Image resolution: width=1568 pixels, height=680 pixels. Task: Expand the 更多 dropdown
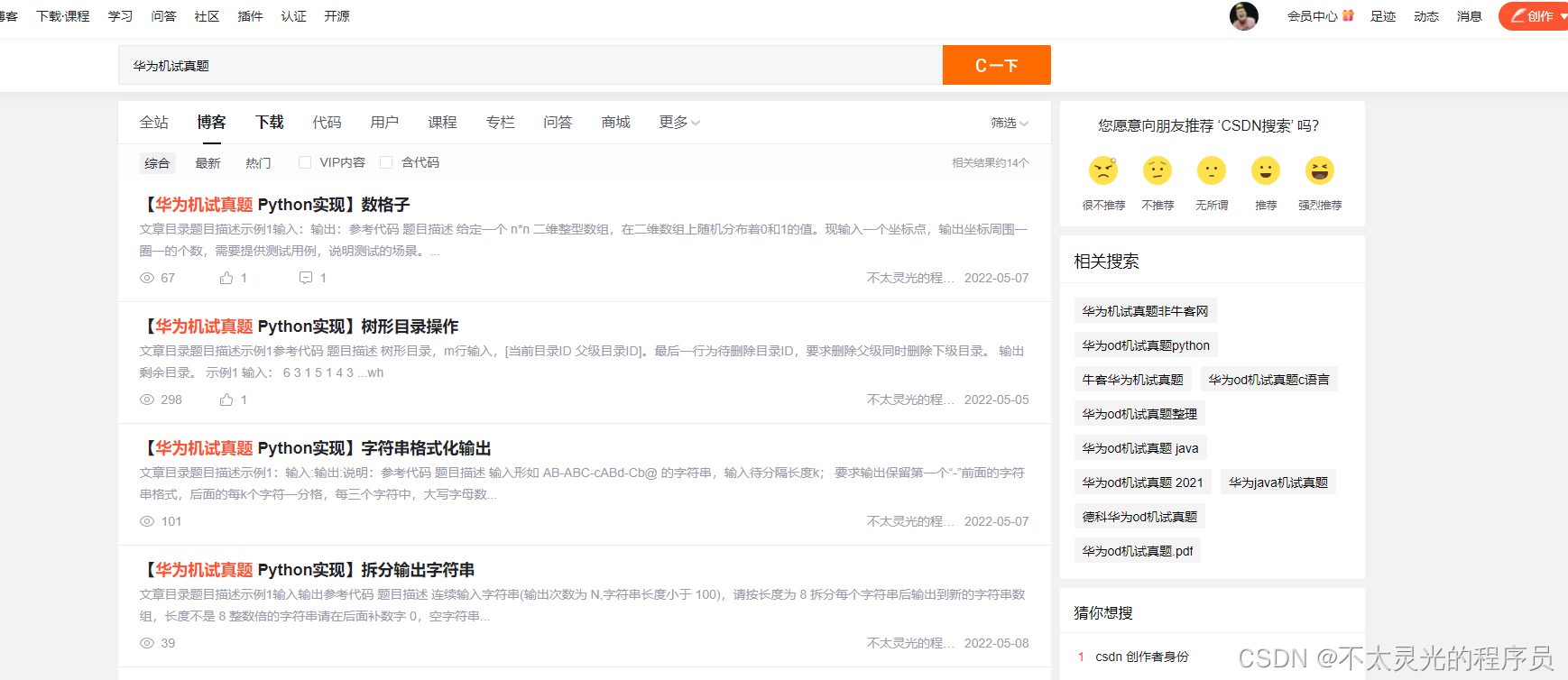coord(679,122)
